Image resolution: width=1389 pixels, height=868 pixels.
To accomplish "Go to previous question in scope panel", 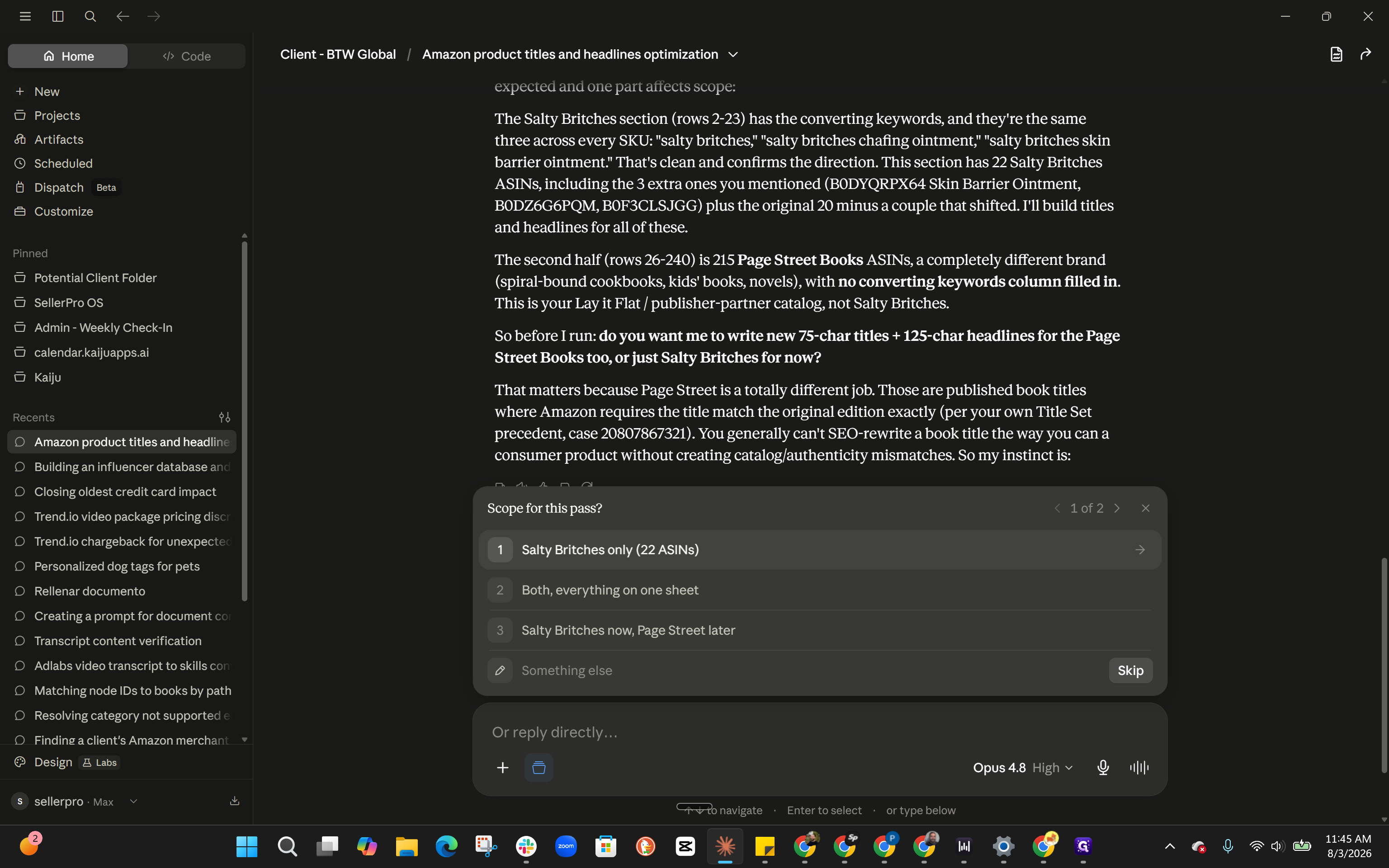I will click(1057, 508).
